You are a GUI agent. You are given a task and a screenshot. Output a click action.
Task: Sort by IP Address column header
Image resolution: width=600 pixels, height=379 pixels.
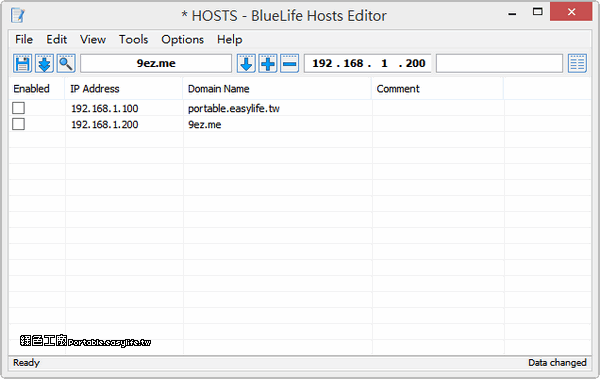pyautogui.click(x=124, y=89)
